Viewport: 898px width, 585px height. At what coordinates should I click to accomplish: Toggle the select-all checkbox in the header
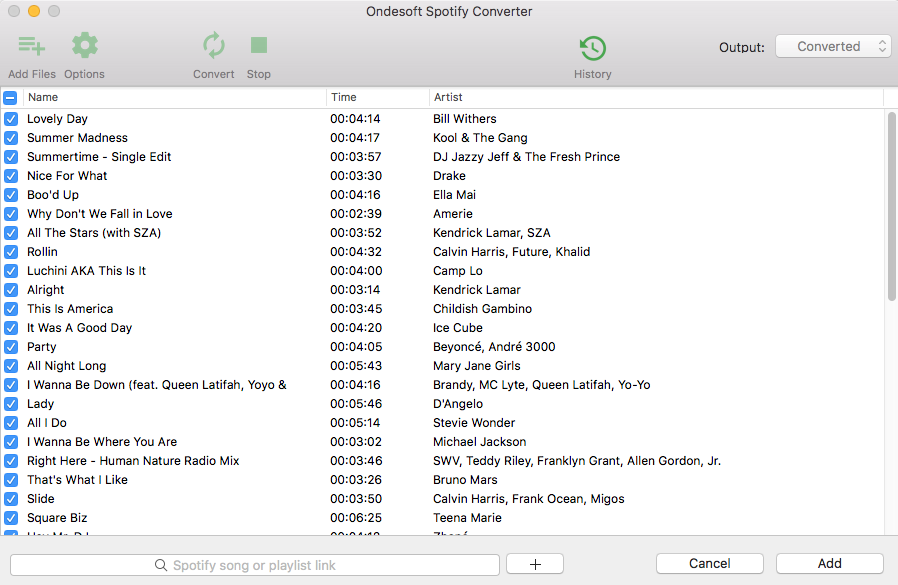10,98
